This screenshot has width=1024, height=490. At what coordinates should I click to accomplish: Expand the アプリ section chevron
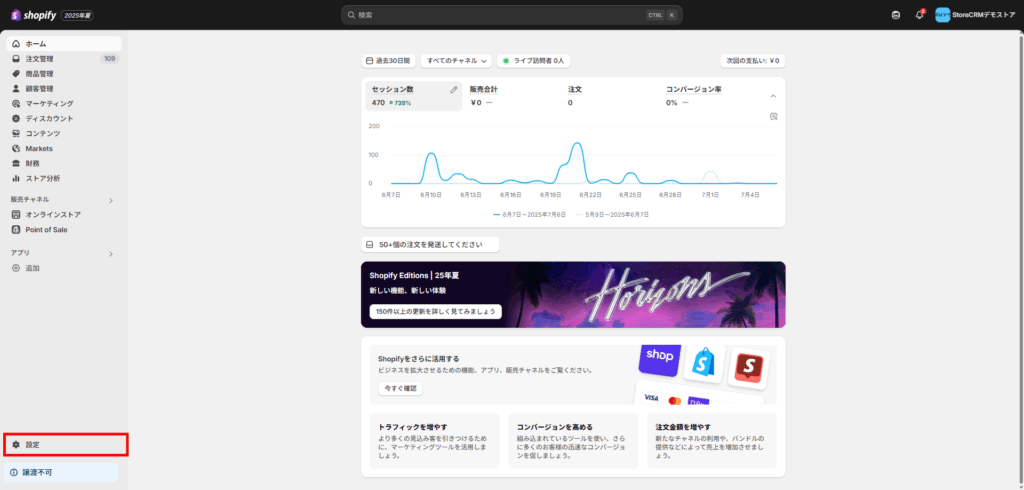(x=111, y=253)
